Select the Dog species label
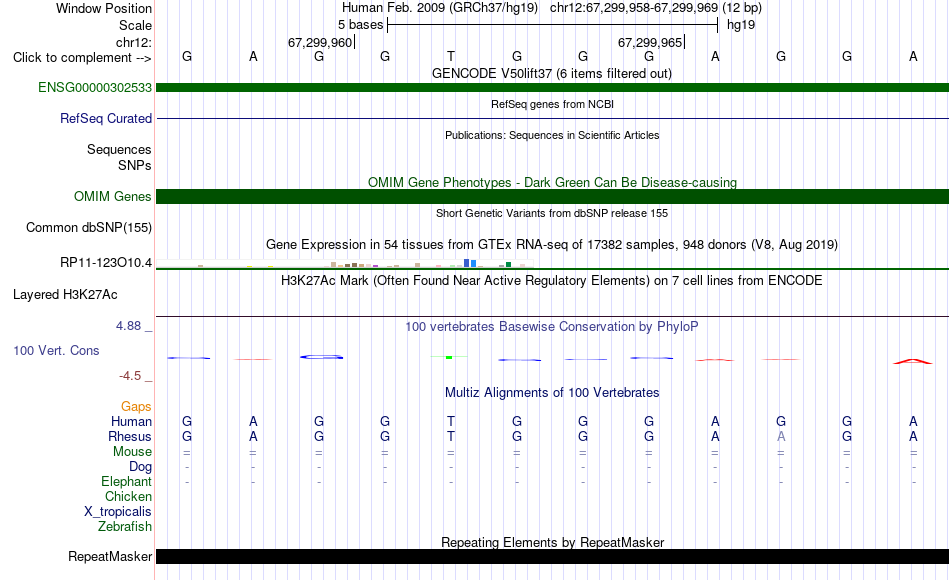The image size is (950, 580). [140, 467]
